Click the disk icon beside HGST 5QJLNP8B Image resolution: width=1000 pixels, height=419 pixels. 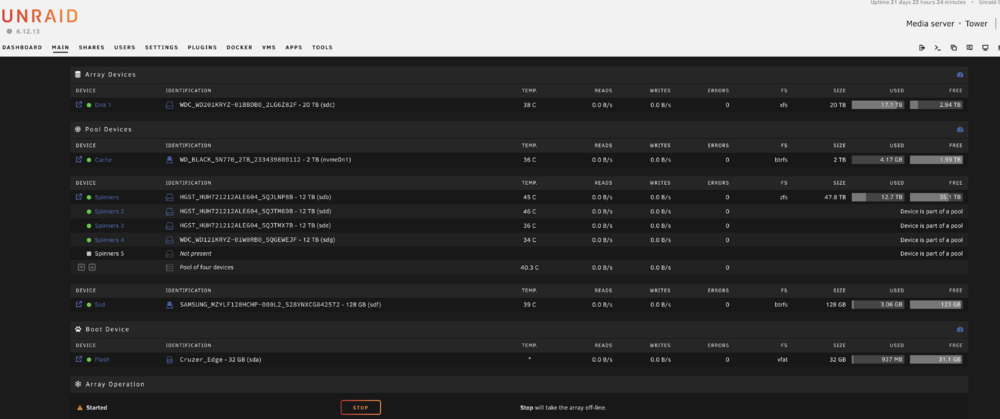coord(170,197)
